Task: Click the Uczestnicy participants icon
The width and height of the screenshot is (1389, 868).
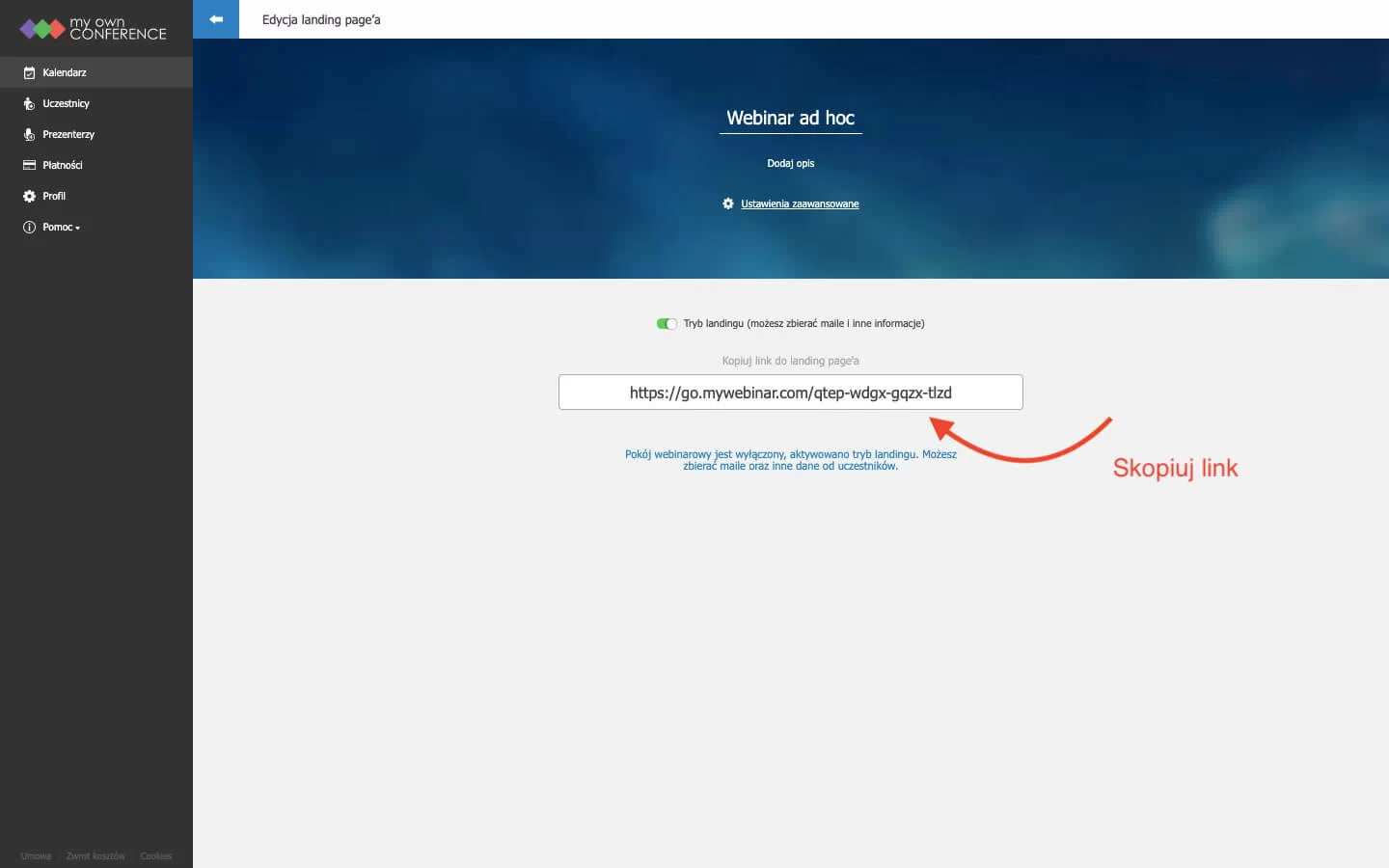Action: (29, 103)
